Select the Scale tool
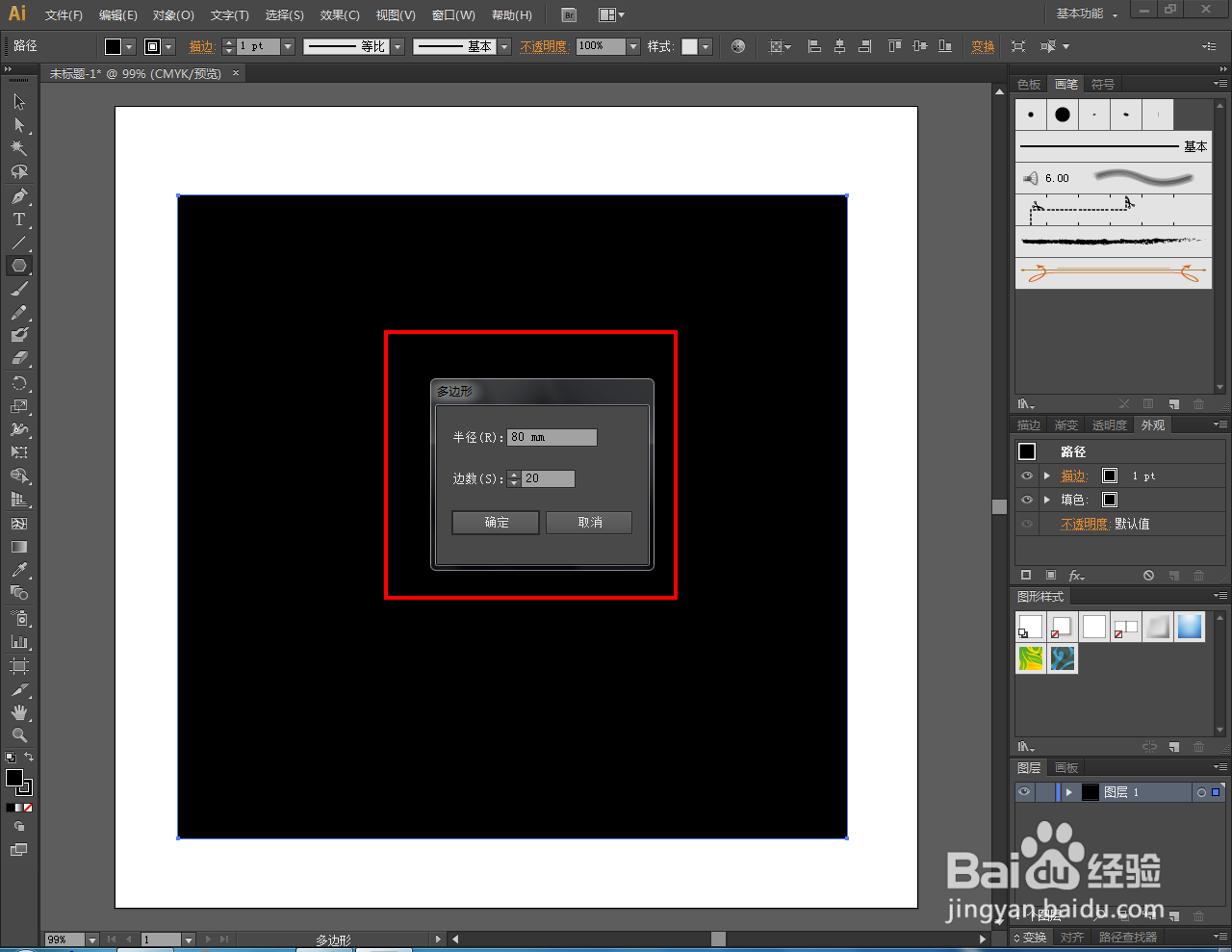The image size is (1232, 952). click(x=19, y=406)
